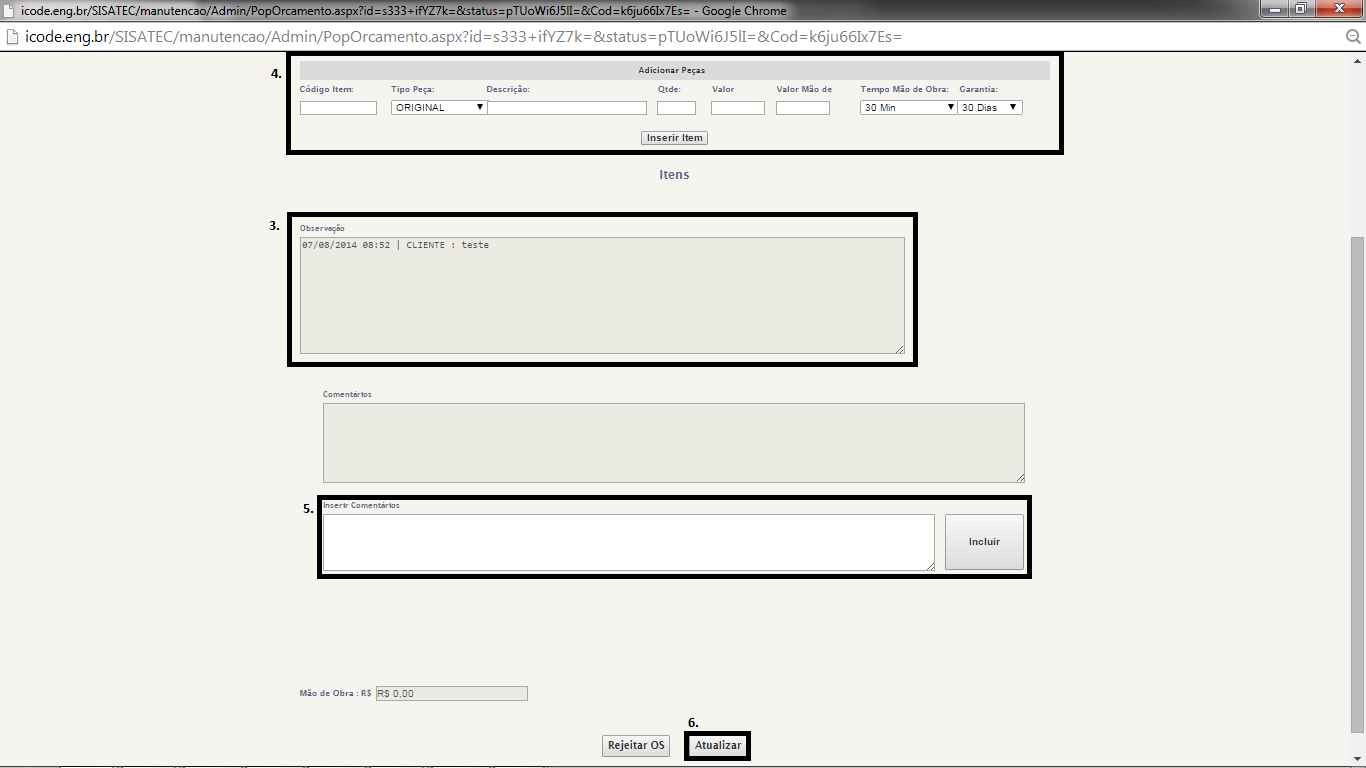Click the Comentários read-only text area

tap(674, 443)
